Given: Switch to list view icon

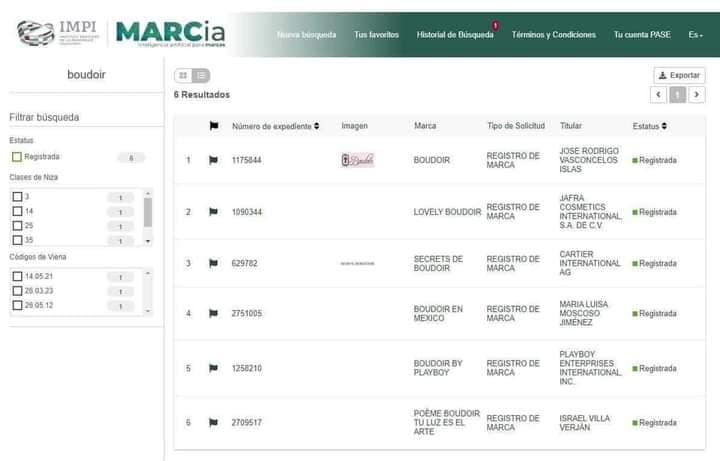Looking at the screenshot, I should coord(201,75).
